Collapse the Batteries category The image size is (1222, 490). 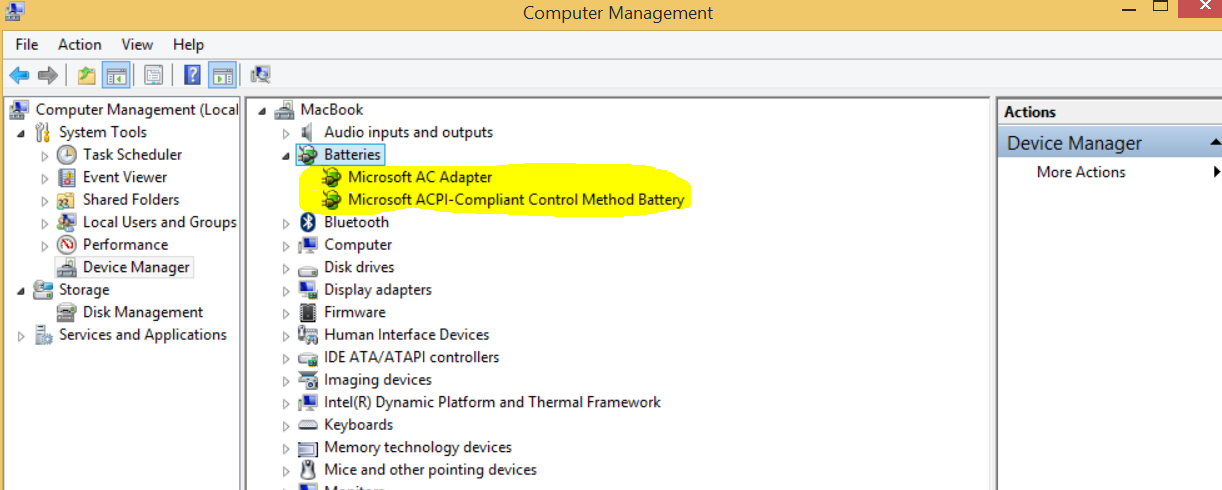click(x=287, y=156)
